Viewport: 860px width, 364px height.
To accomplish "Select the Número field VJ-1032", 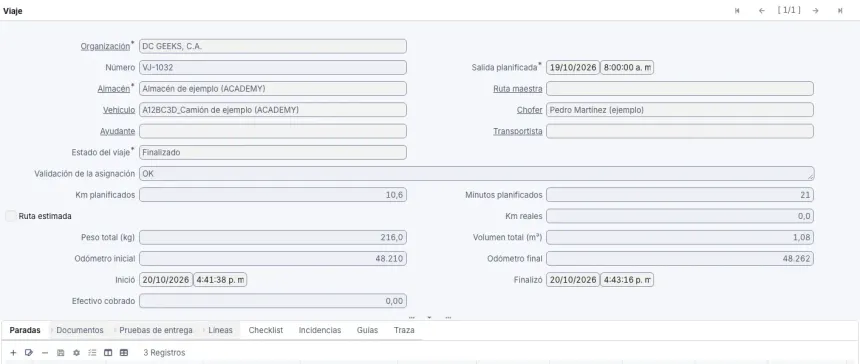I will 273,67.
